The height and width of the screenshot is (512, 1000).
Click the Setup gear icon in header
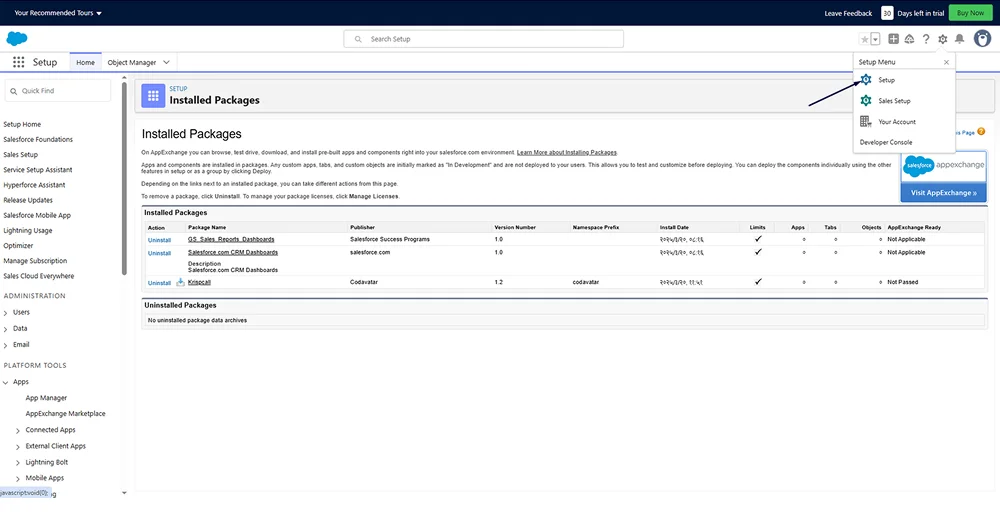tap(943, 39)
